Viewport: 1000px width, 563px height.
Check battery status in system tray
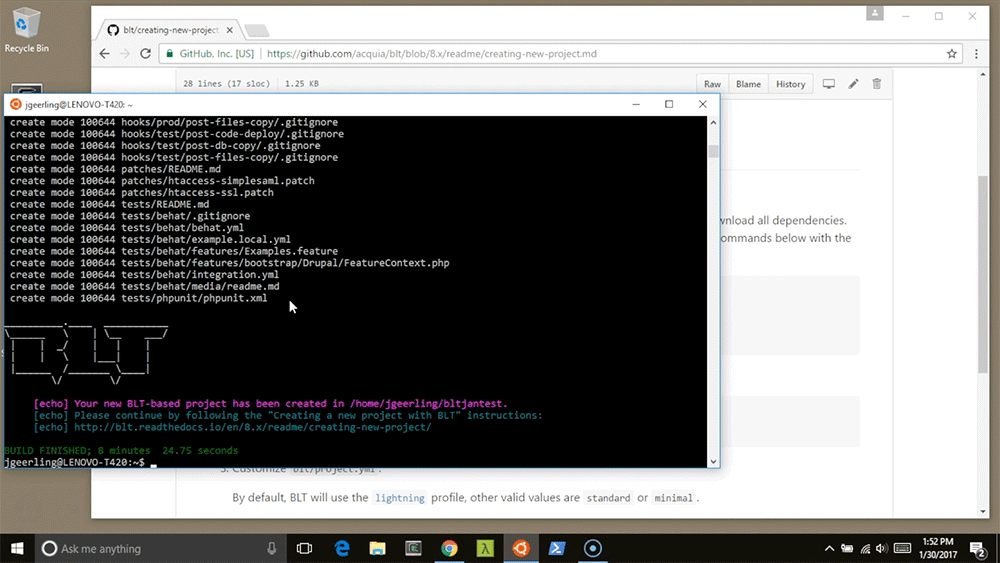[847, 548]
